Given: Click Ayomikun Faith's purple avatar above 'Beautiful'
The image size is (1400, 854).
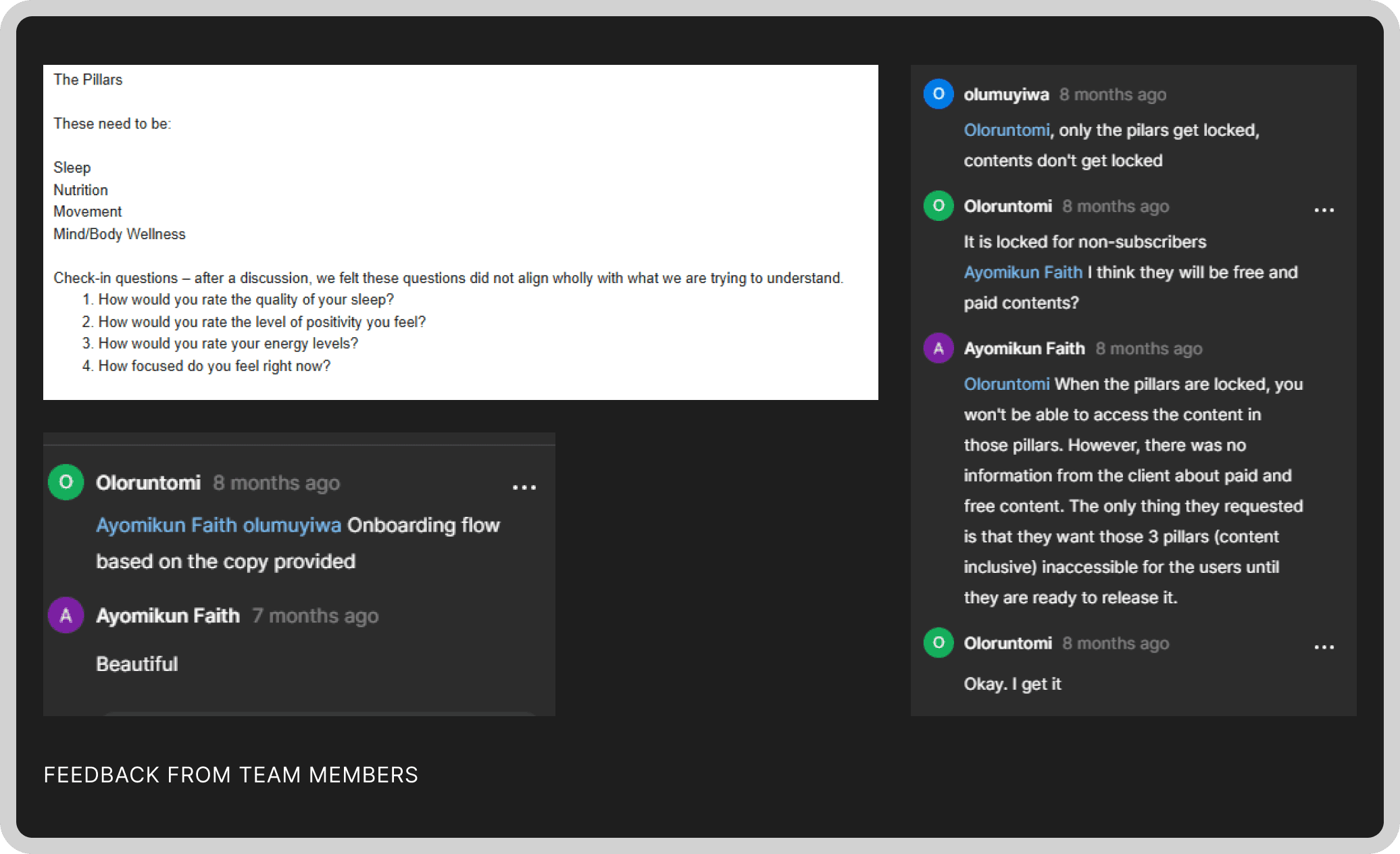Looking at the screenshot, I should point(66,616).
